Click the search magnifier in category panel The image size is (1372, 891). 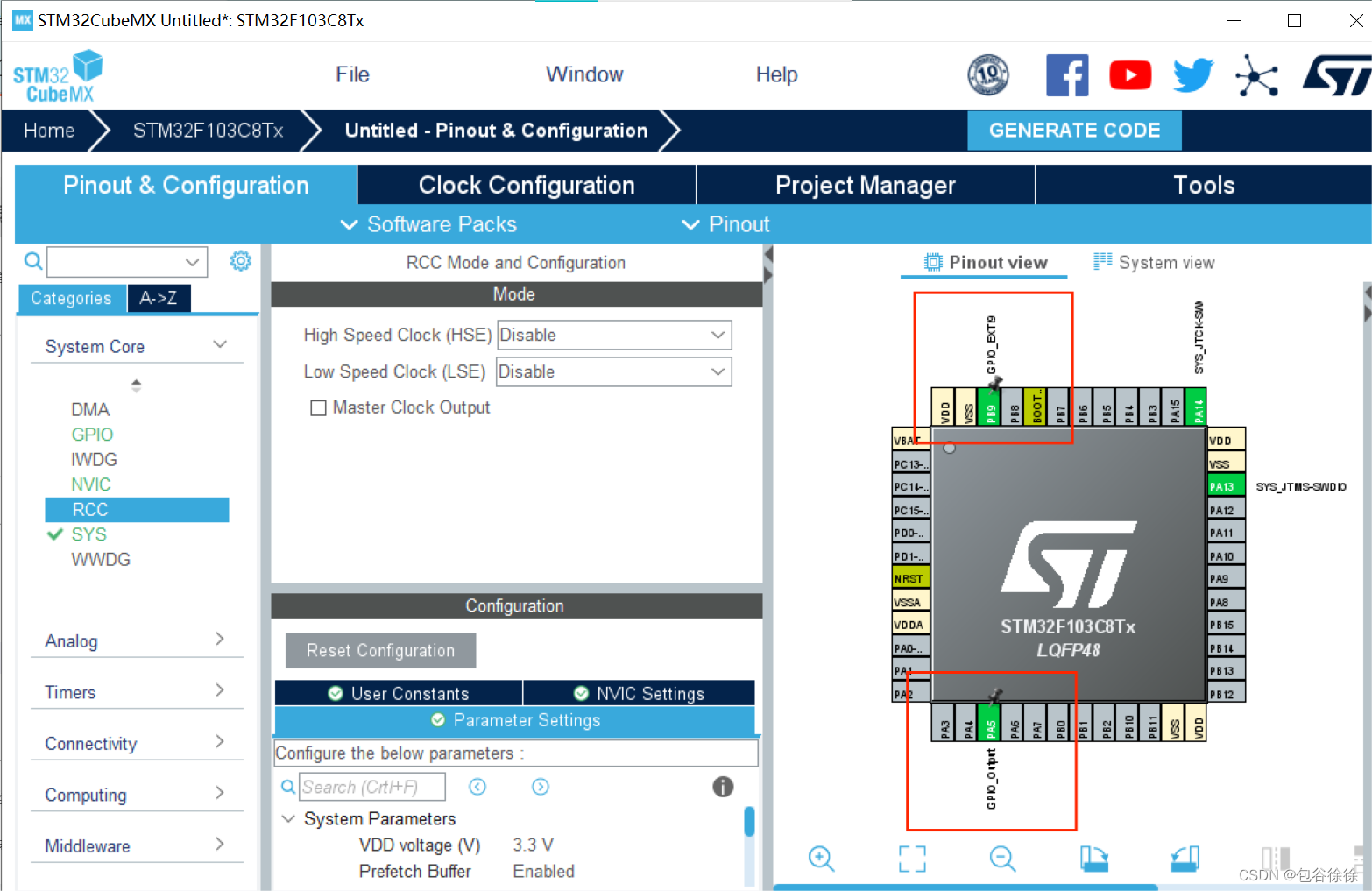pos(32,261)
